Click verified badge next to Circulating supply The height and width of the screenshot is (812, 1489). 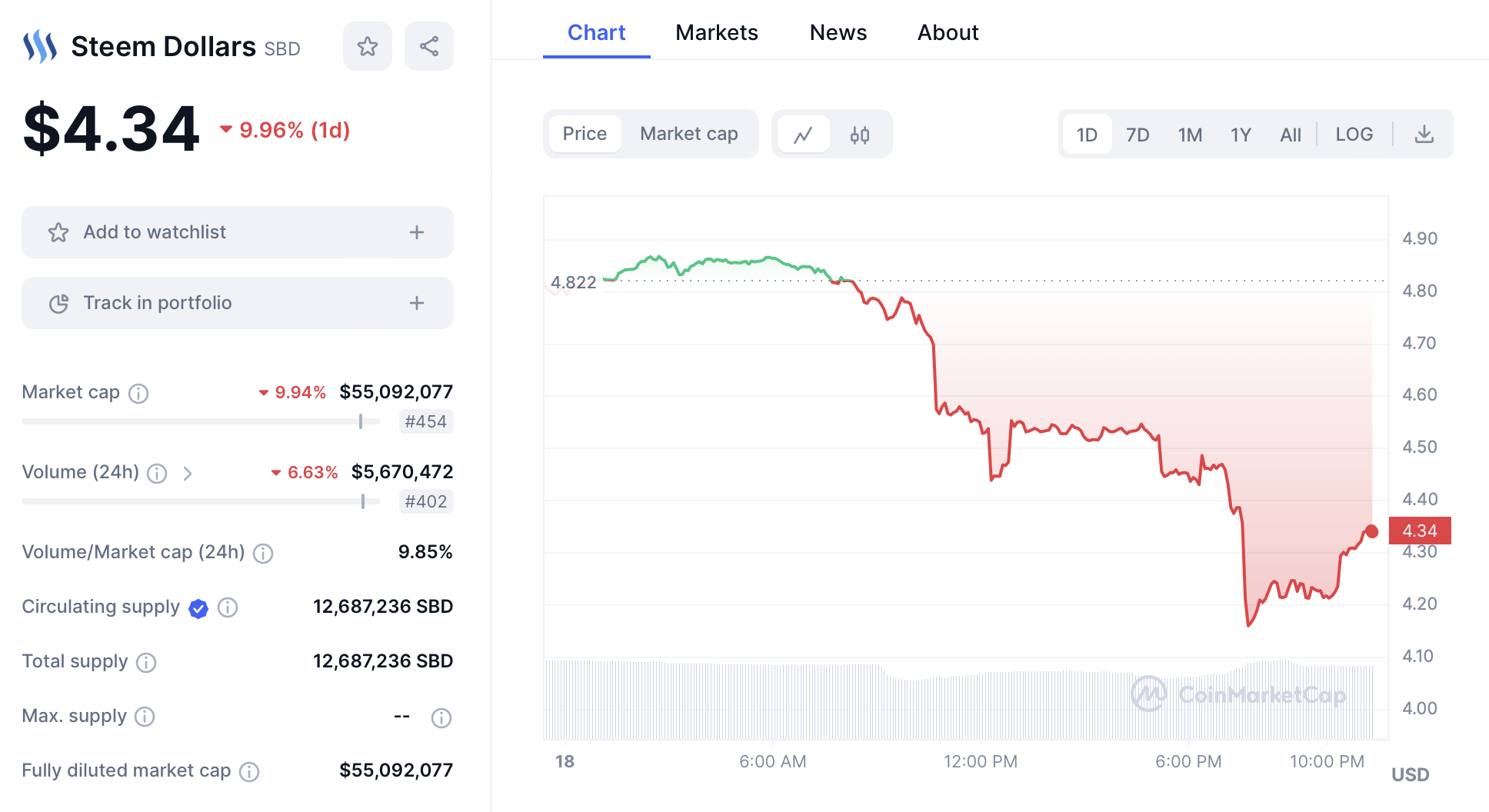198,608
